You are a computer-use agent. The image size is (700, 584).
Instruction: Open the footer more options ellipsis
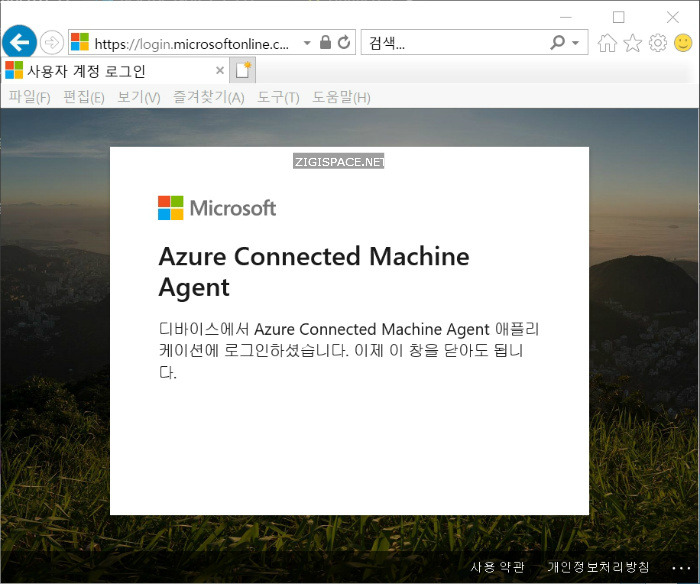(x=681, y=568)
